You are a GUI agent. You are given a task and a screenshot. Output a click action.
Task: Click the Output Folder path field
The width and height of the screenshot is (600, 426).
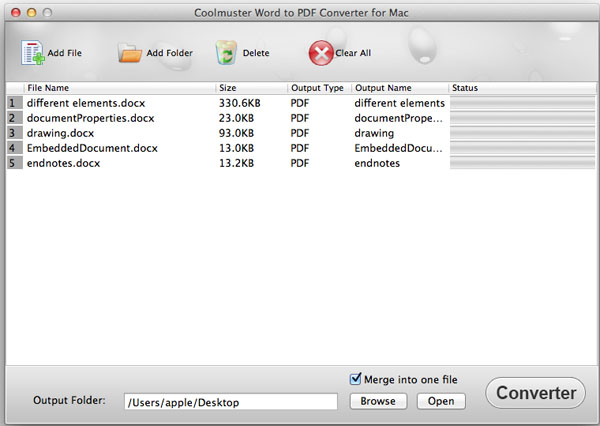231,402
